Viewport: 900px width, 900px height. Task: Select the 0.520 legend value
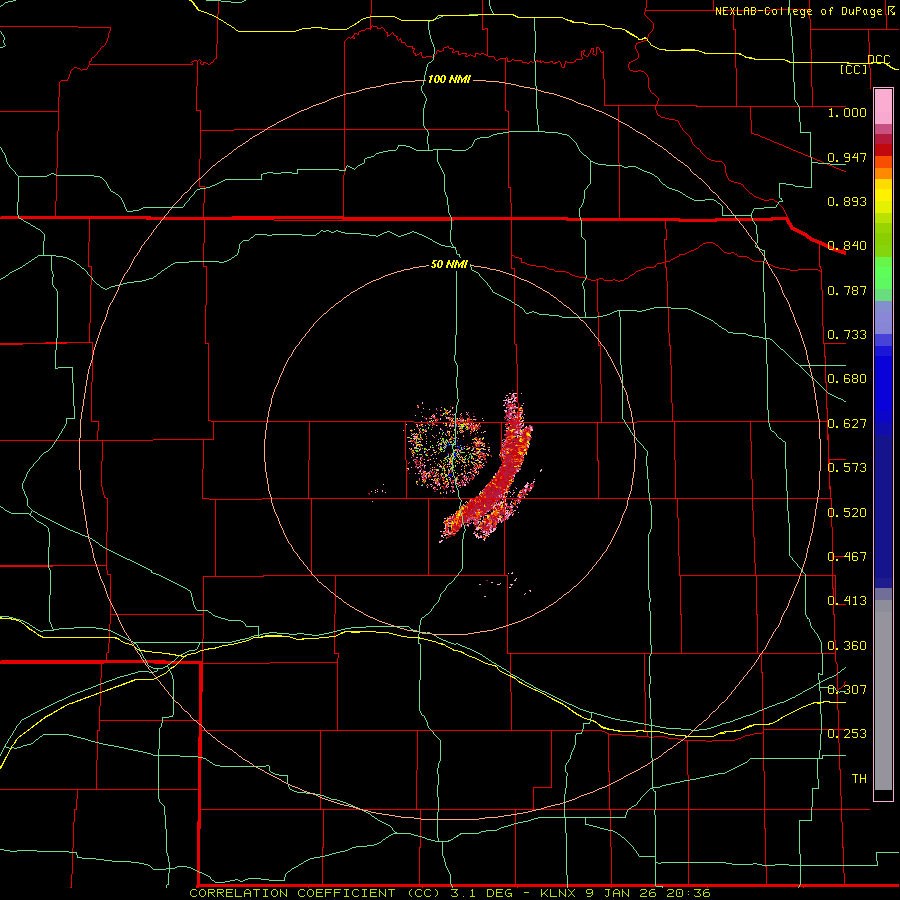pos(847,513)
